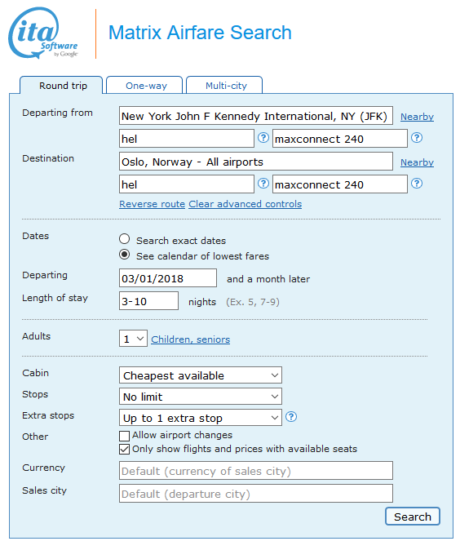Click the ITA Software logo

coord(42,33)
